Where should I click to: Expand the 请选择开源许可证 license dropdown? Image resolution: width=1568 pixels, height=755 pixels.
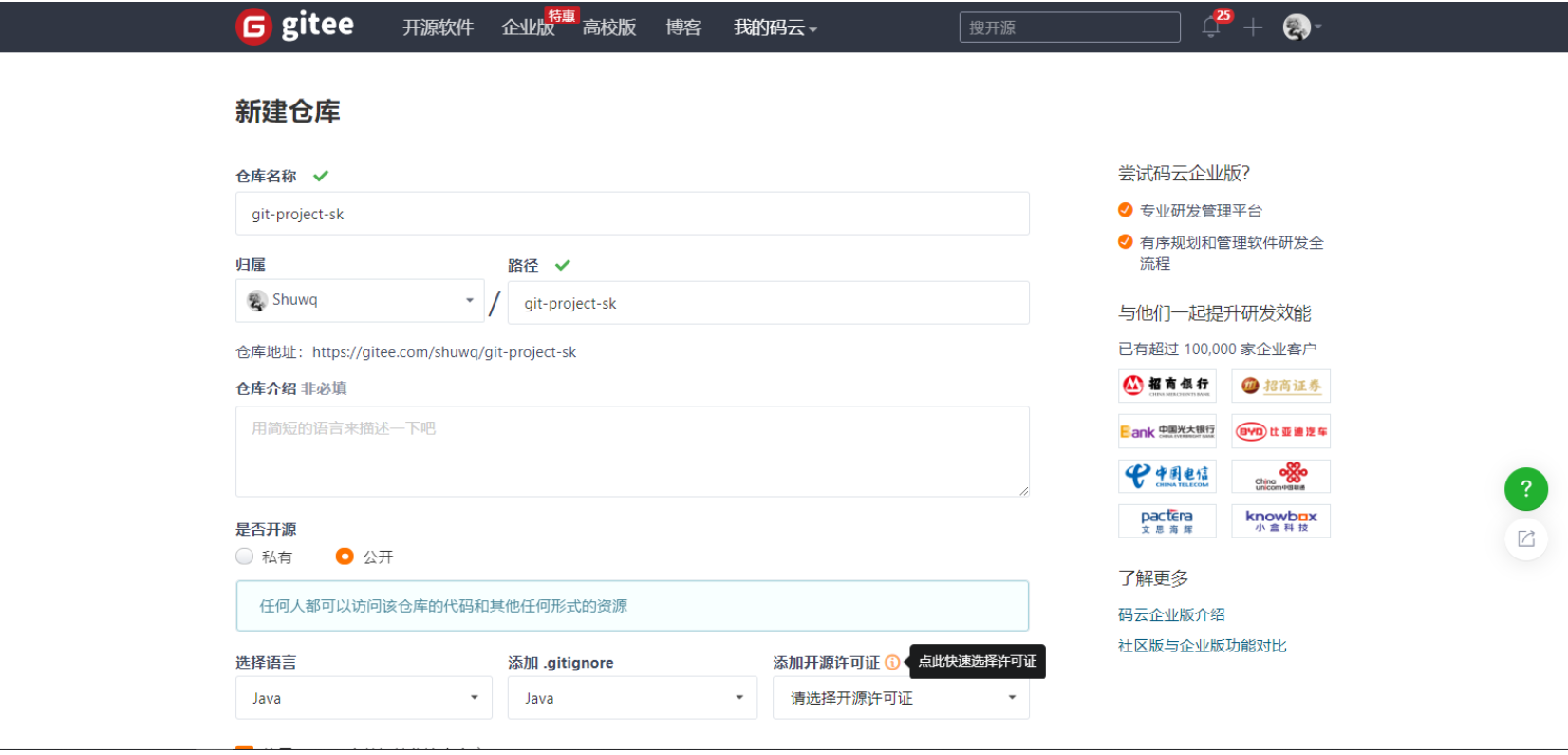pyautogui.click(x=900, y=698)
